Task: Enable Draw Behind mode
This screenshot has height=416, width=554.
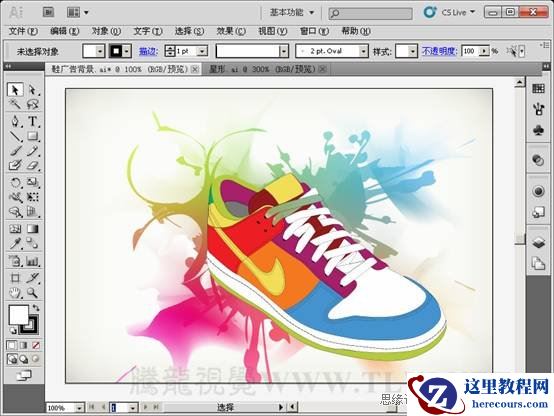Action: pos(24,359)
